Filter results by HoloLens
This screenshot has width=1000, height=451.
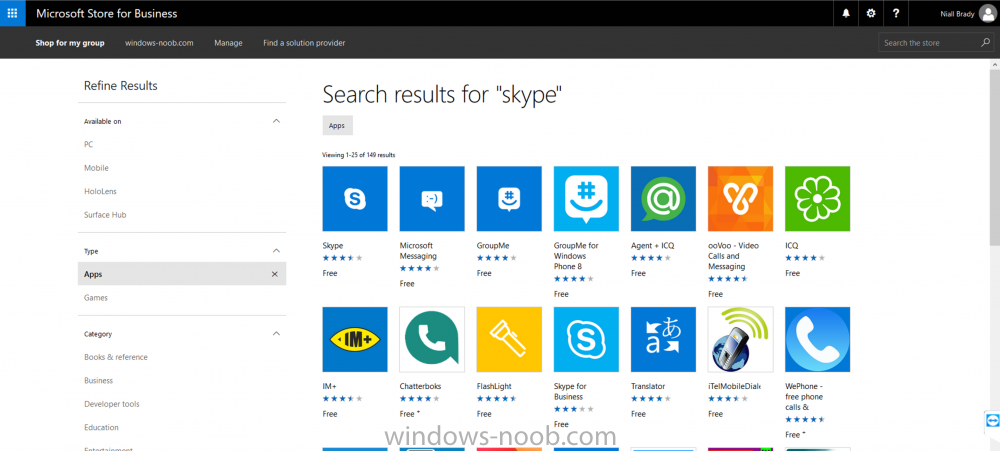tap(100, 191)
